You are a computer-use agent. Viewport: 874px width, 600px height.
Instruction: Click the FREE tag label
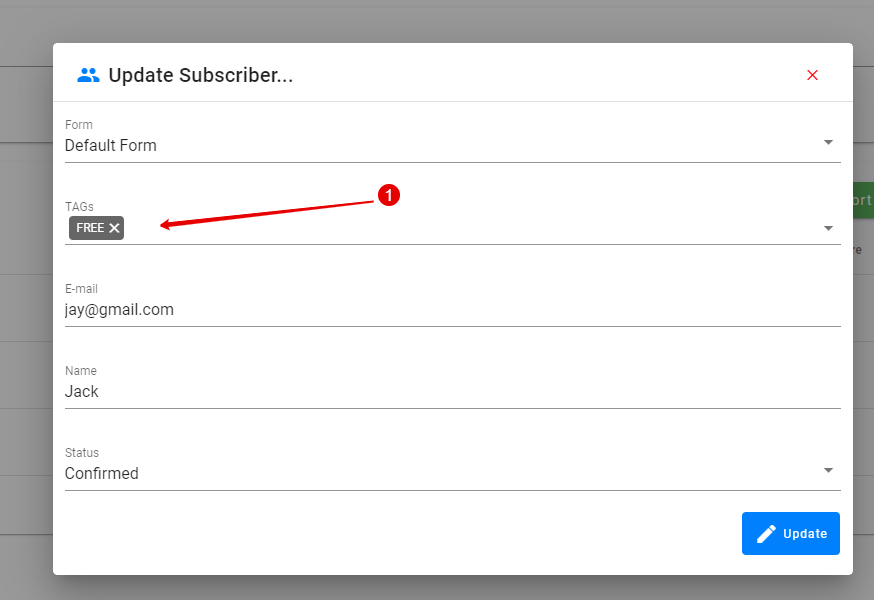(90, 228)
